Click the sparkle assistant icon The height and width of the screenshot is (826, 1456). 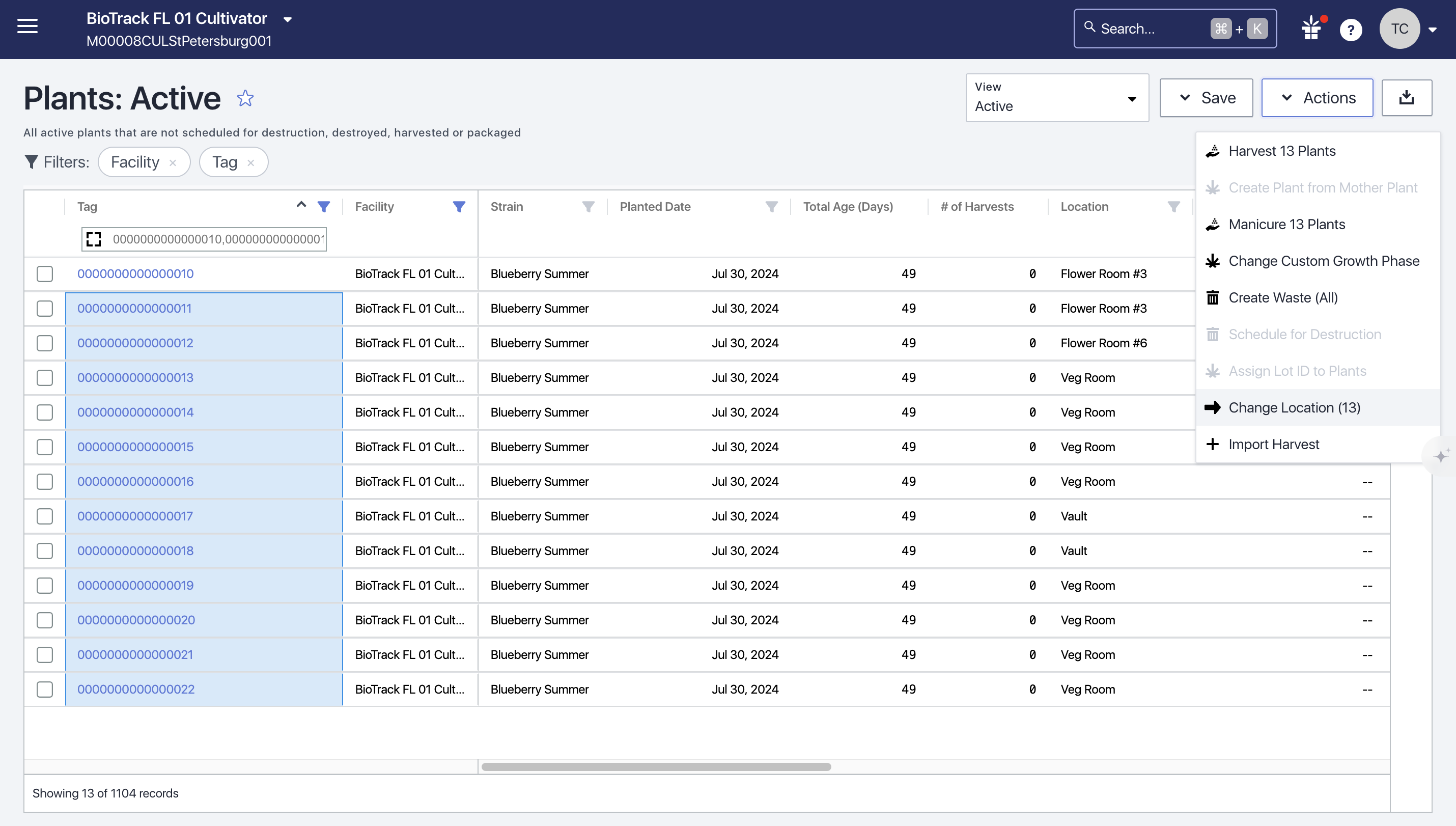[x=1441, y=456]
